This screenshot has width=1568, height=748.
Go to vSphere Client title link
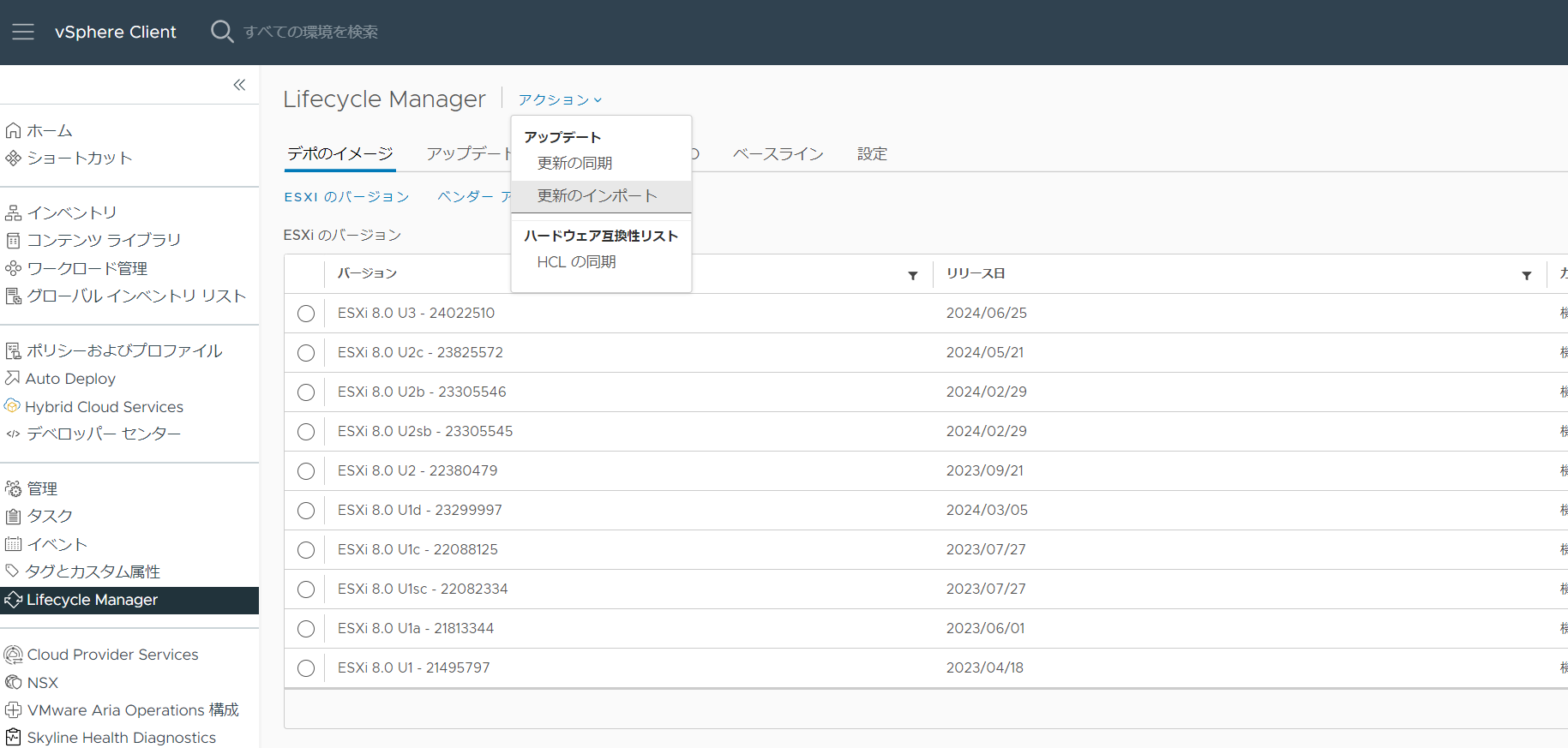(116, 32)
